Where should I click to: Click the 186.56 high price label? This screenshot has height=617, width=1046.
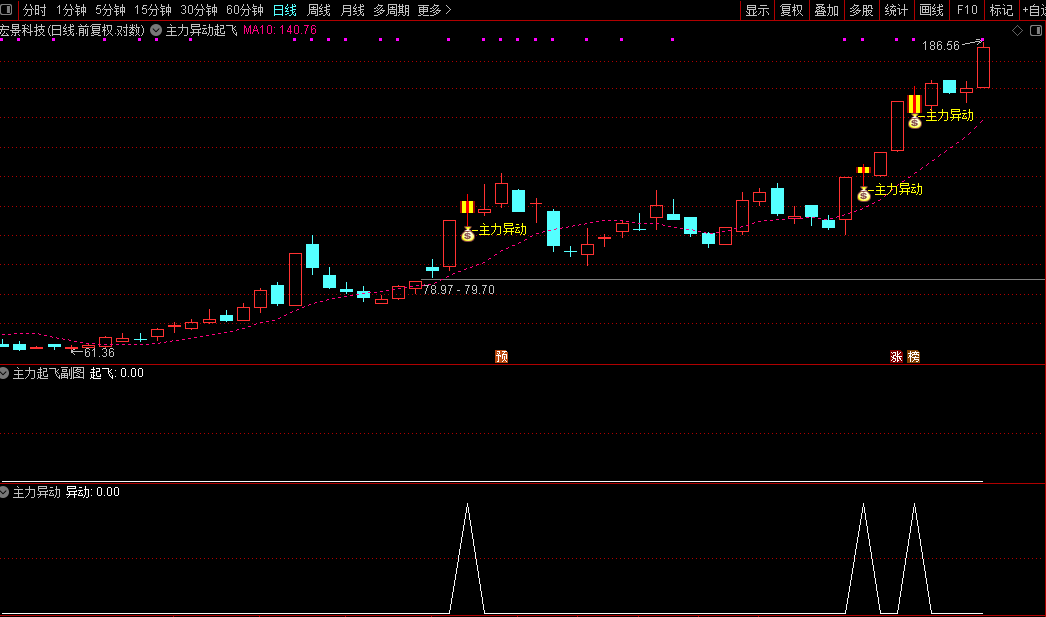coord(941,45)
